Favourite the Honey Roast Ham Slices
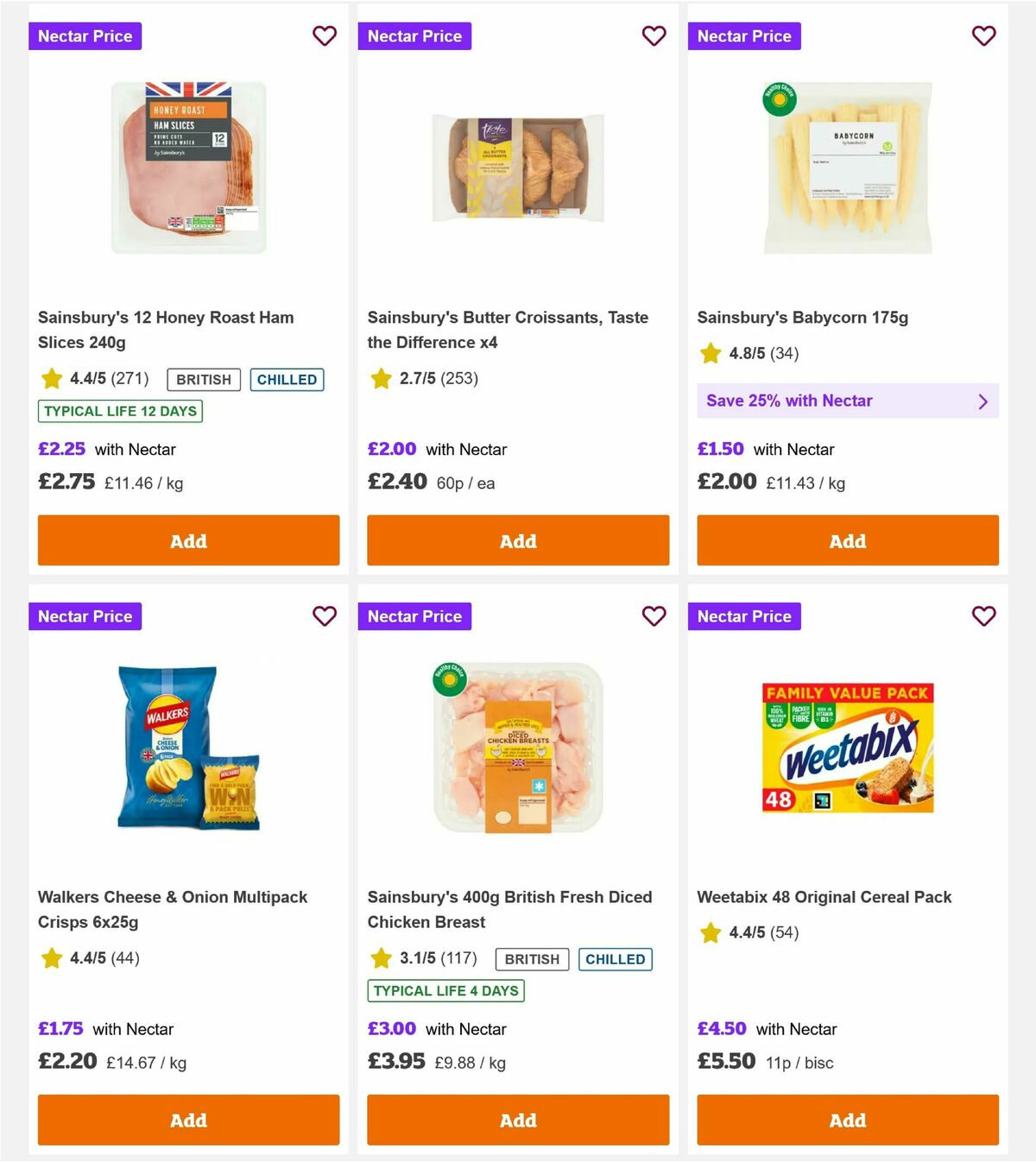Screen dimensions: 1036x1162 [x=325, y=36]
